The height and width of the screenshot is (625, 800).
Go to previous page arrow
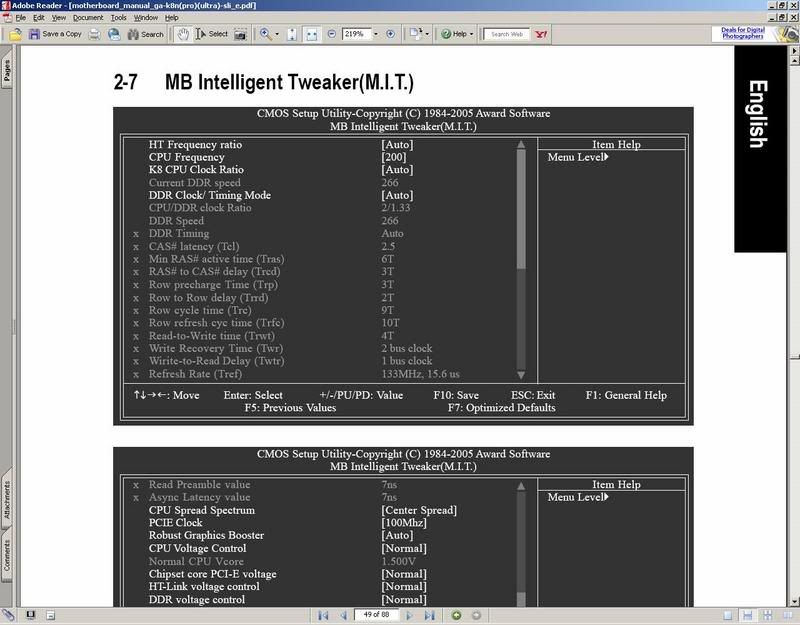[x=343, y=615]
